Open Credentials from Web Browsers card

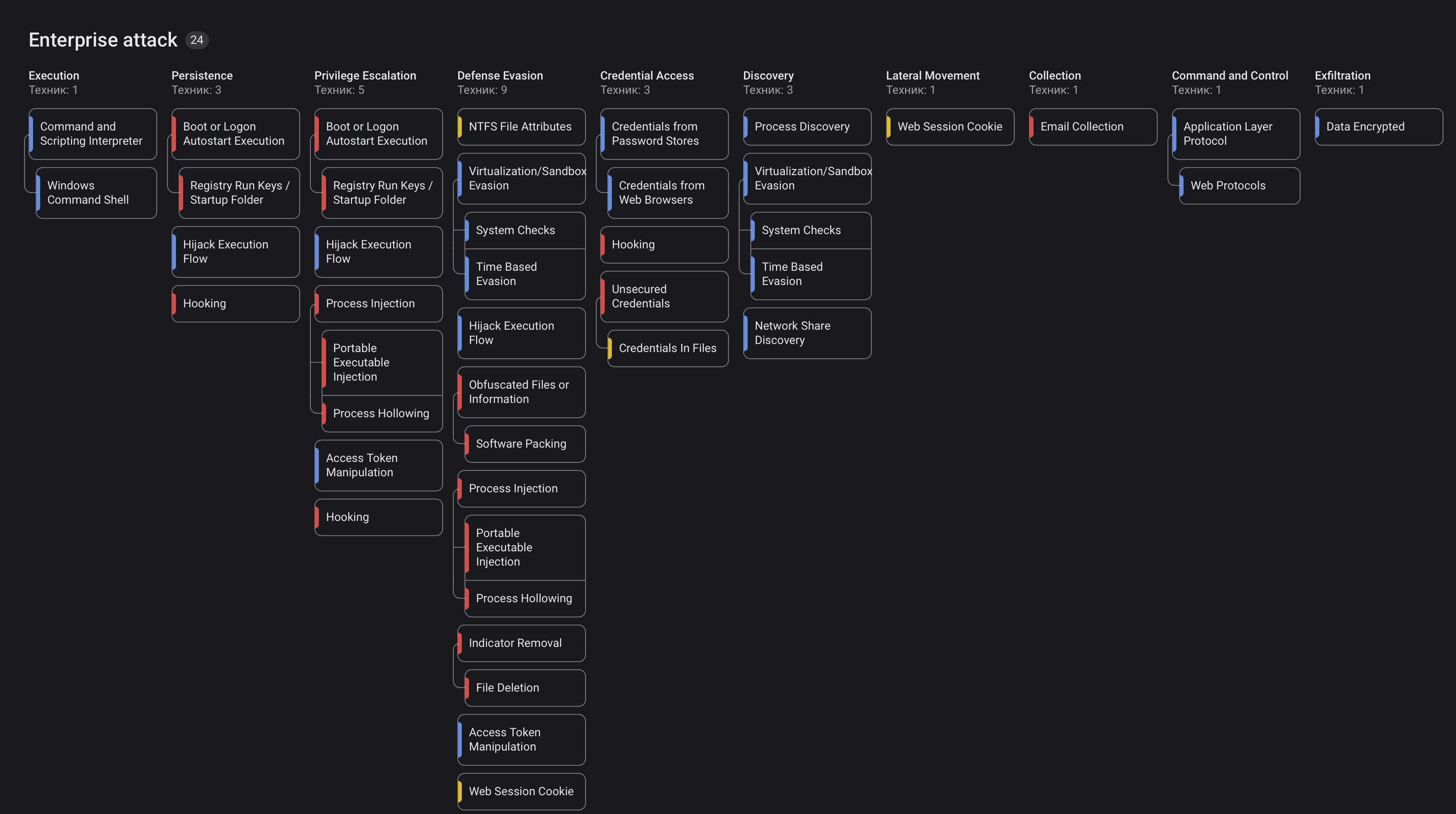pyautogui.click(x=667, y=193)
